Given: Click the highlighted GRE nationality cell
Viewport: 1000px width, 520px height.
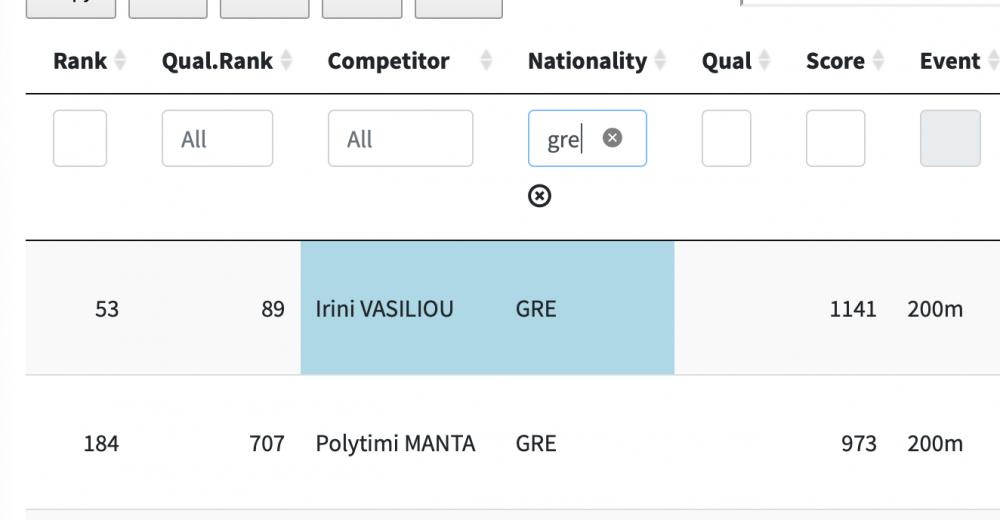Looking at the screenshot, I should coord(537,309).
